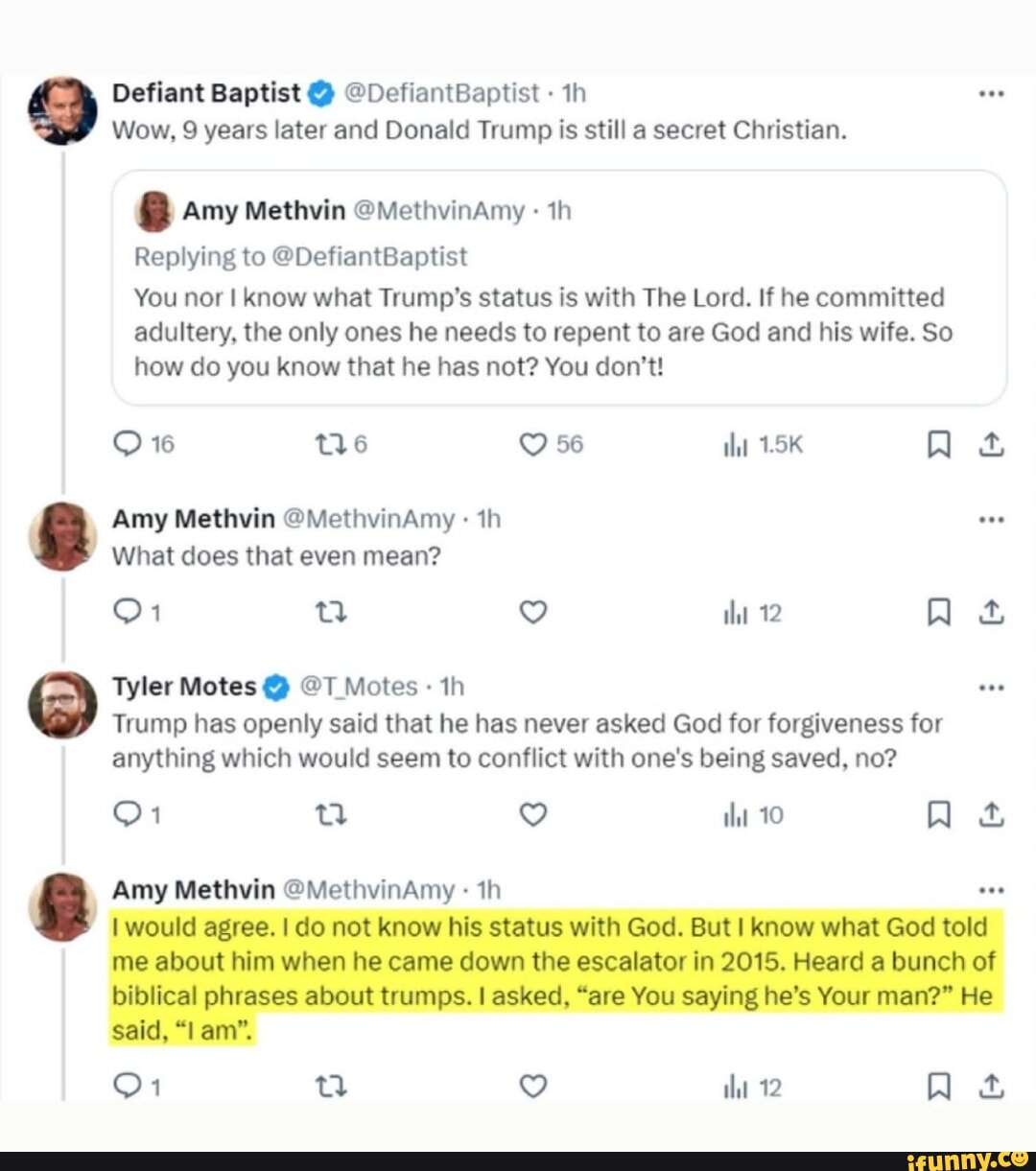This screenshot has width=1036, height=1171.
Task: Reply to the Defiant Baptist post with 16 comments
Action: (127, 444)
